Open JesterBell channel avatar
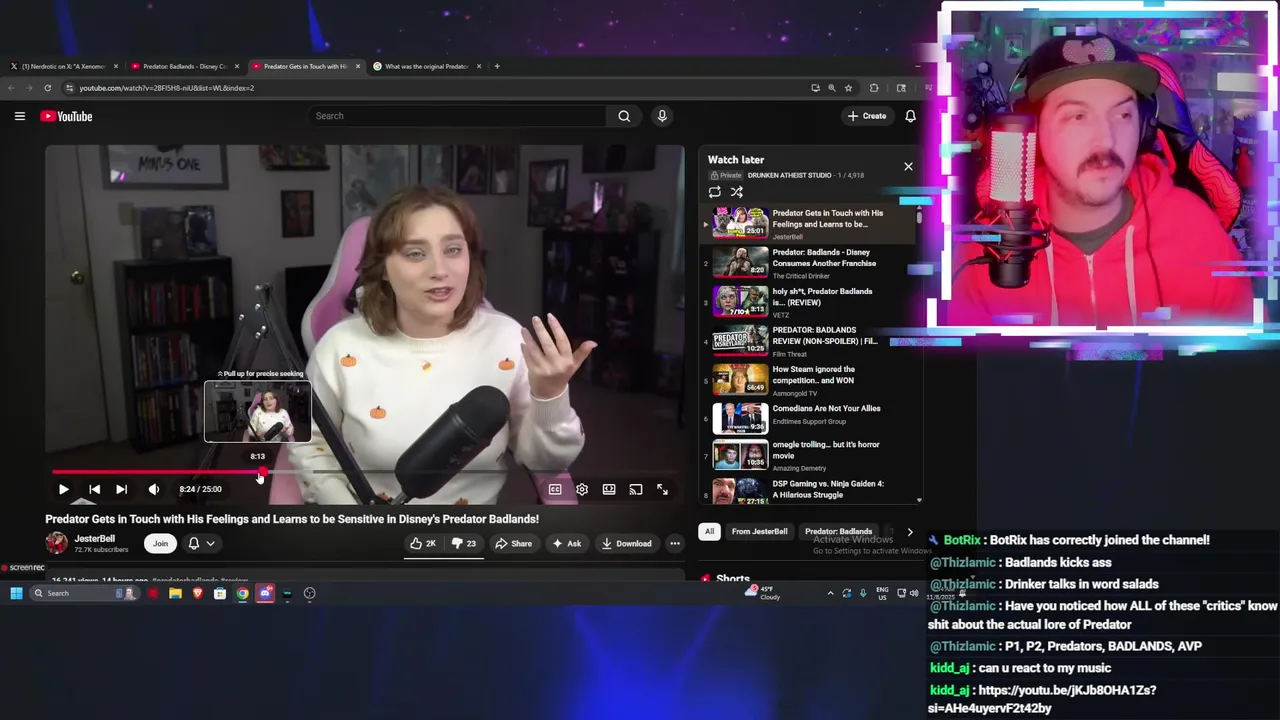 57,543
